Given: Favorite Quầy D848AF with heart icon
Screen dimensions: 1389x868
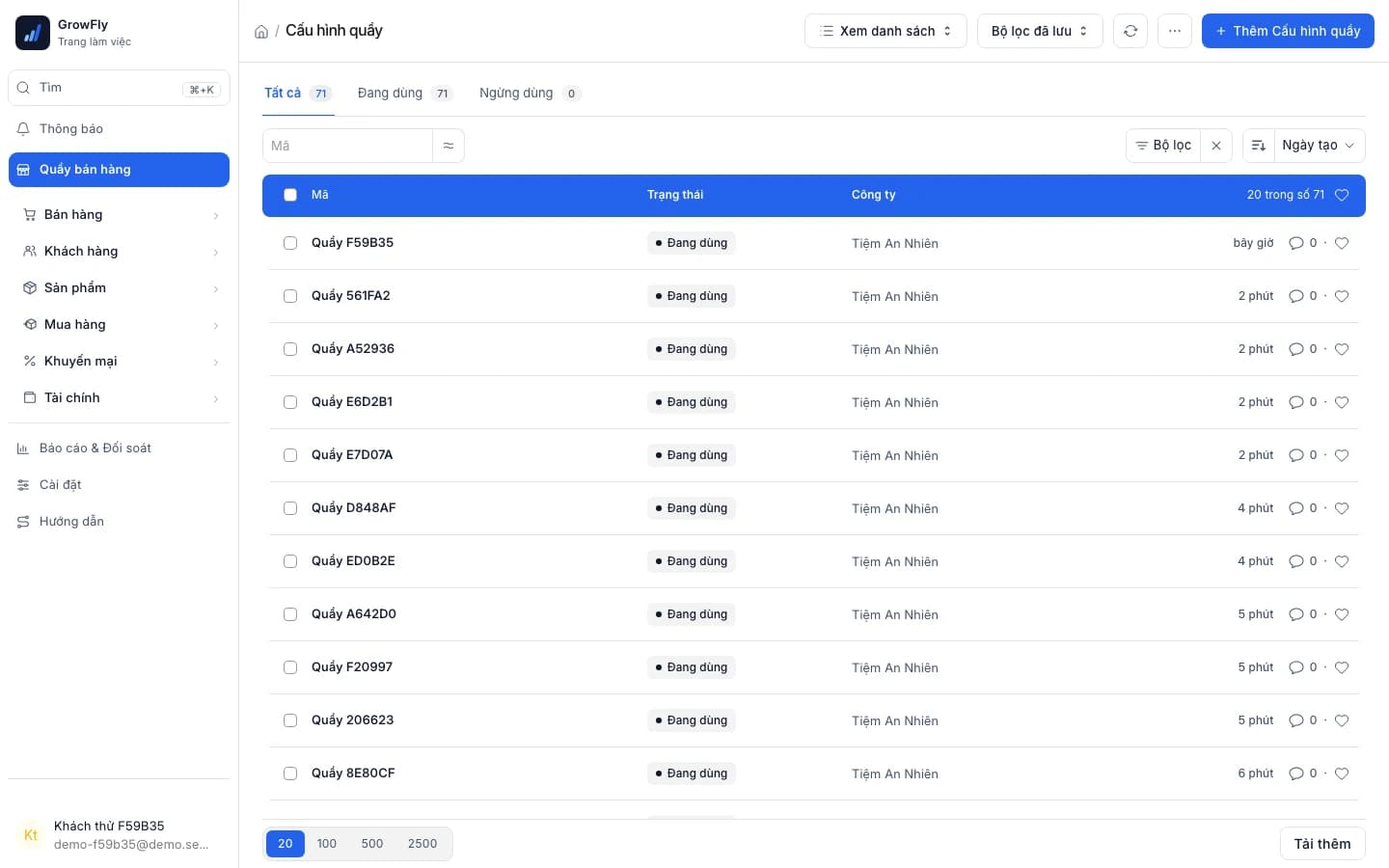Looking at the screenshot, I should tap(1342, 508).
